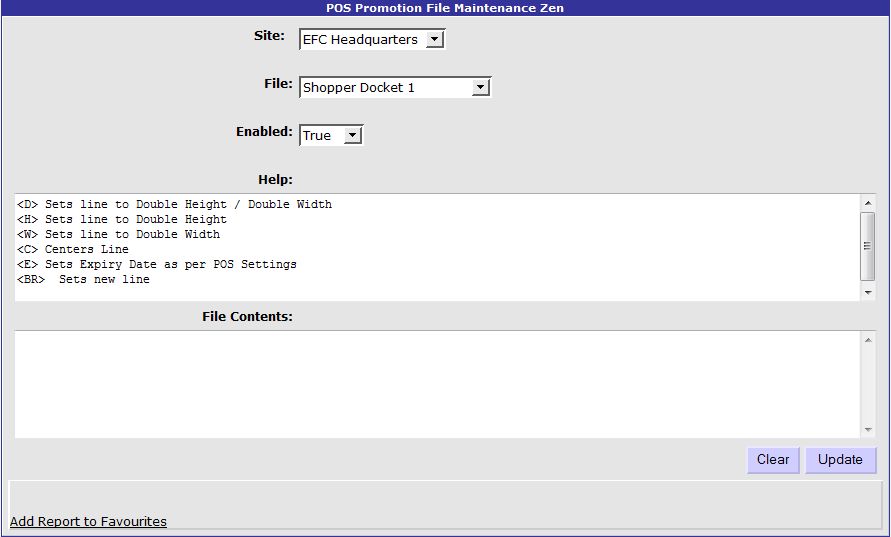The width and height of the screenshot is (891, 537).
Task: Open the Add Report to Favourites link
Action: [x=88, y=521]
